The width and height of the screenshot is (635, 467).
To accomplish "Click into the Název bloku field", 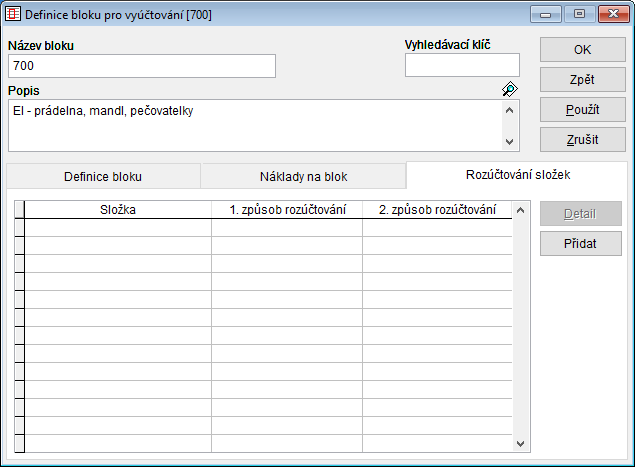I will point(141,66).
